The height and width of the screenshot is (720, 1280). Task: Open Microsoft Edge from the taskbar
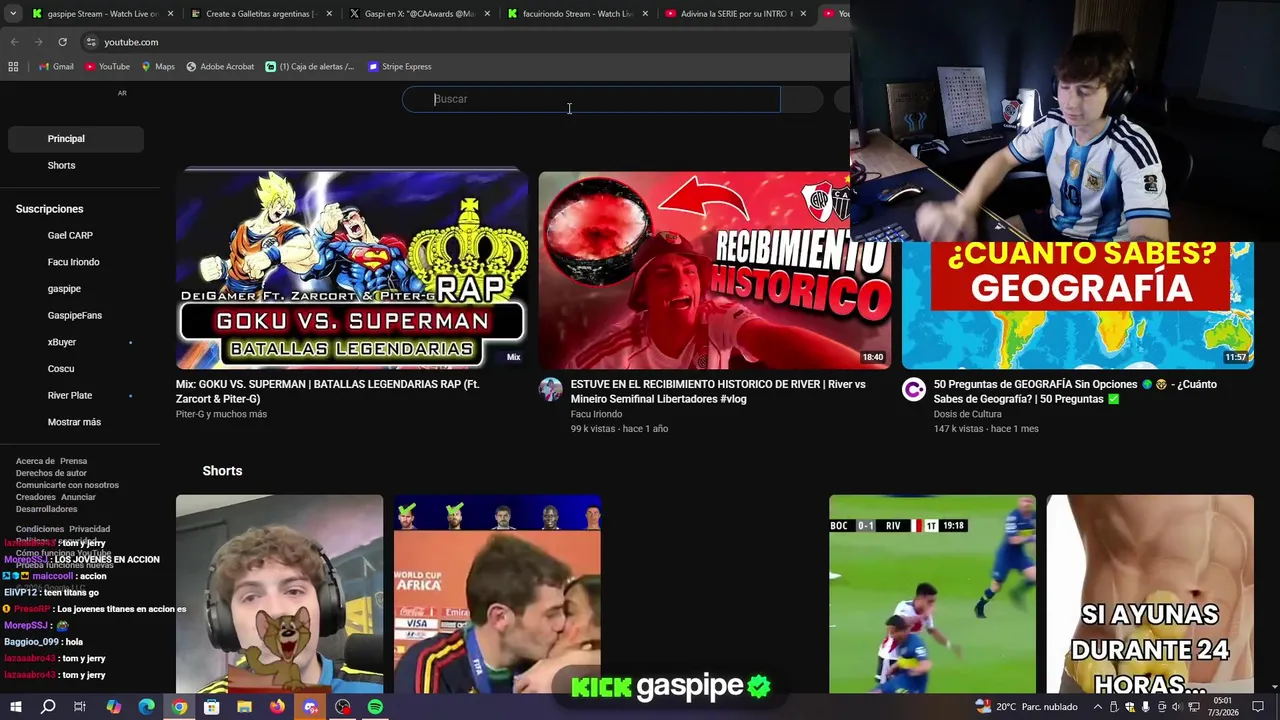click(146, 707)
